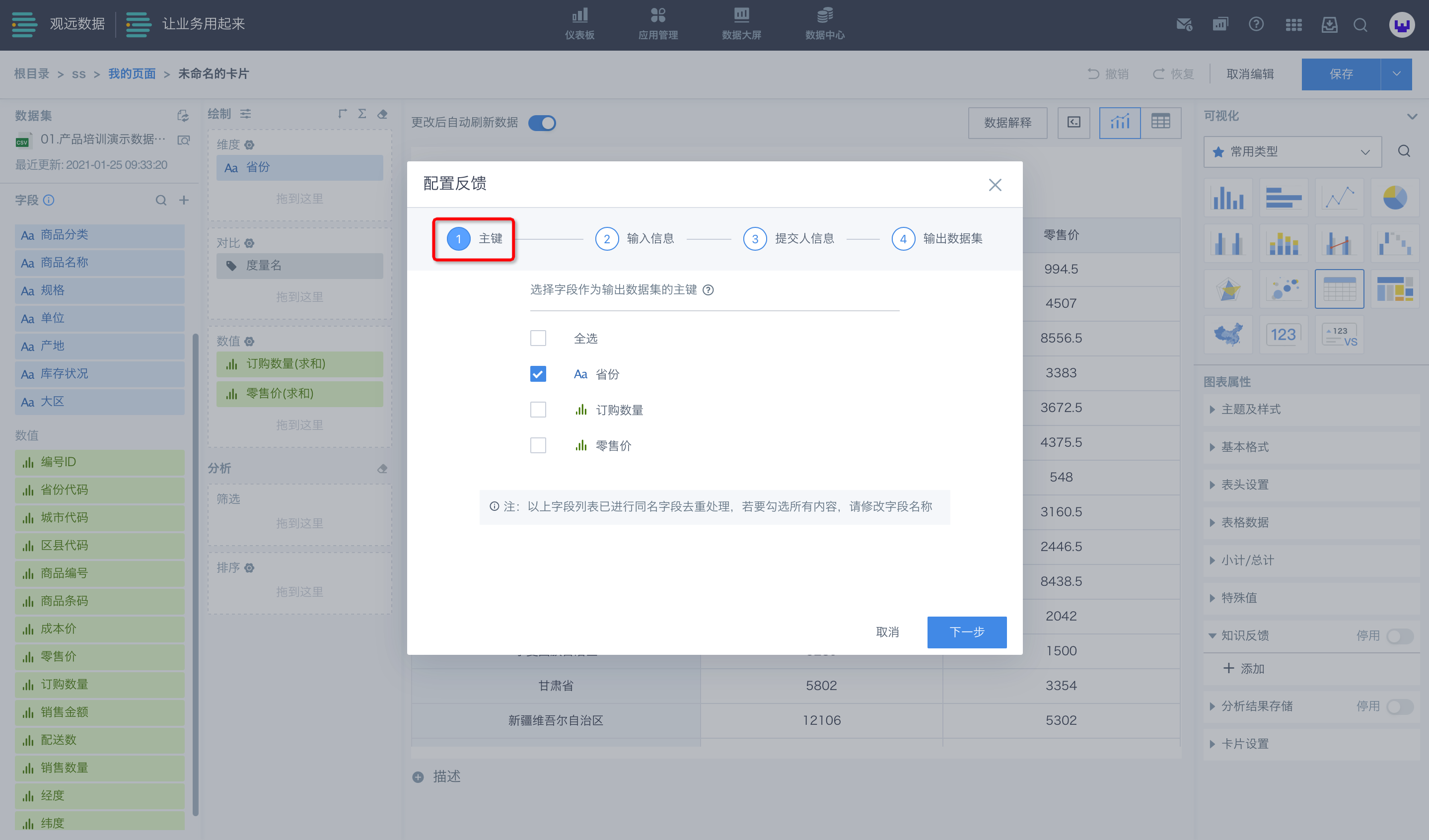1429x840 pixels.
Task: Select the radar chart visualization icon
Action: point(1228,289)
